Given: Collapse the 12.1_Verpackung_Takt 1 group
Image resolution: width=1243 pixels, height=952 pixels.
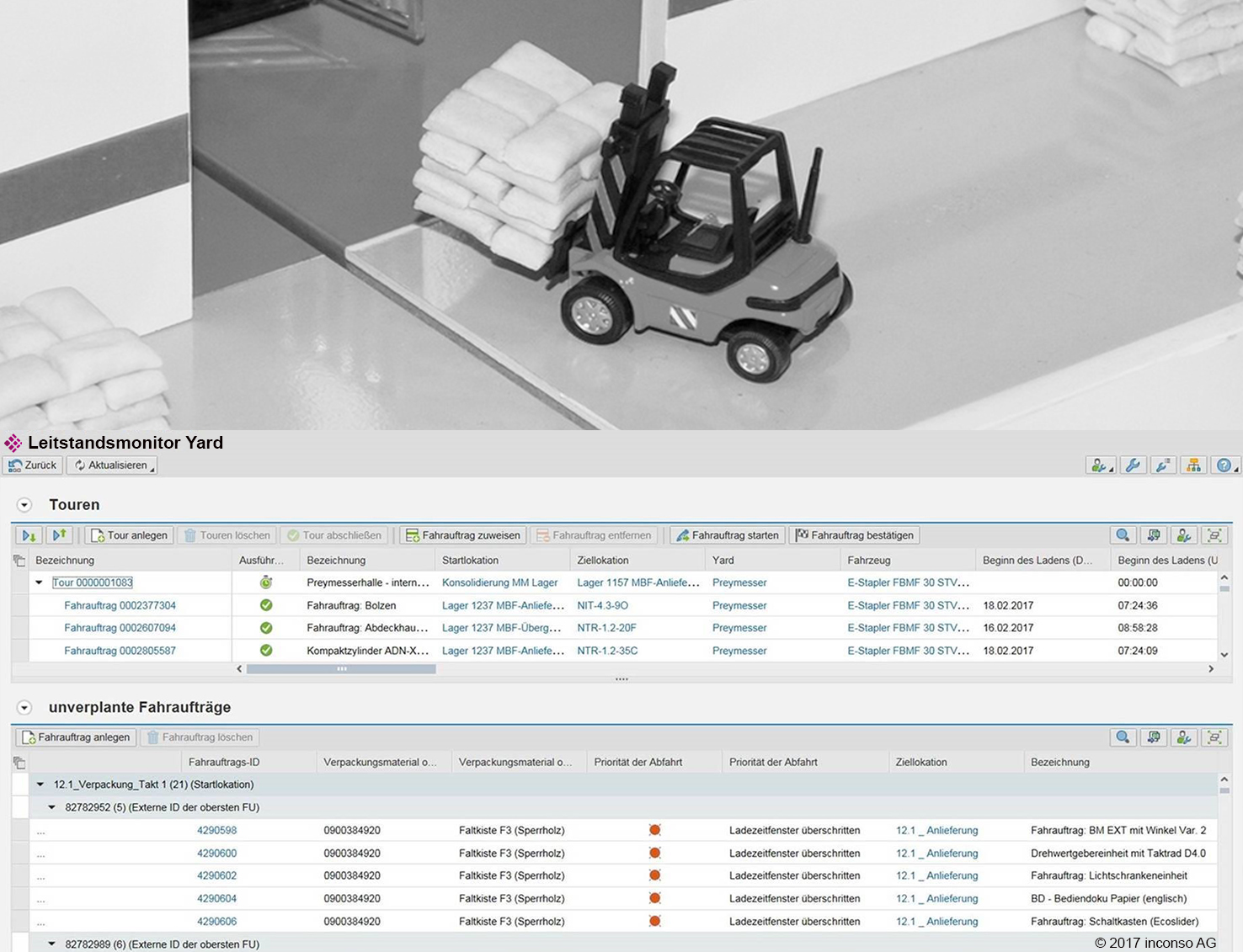Looking at the screenshot, I should click(x=40, y=784).
